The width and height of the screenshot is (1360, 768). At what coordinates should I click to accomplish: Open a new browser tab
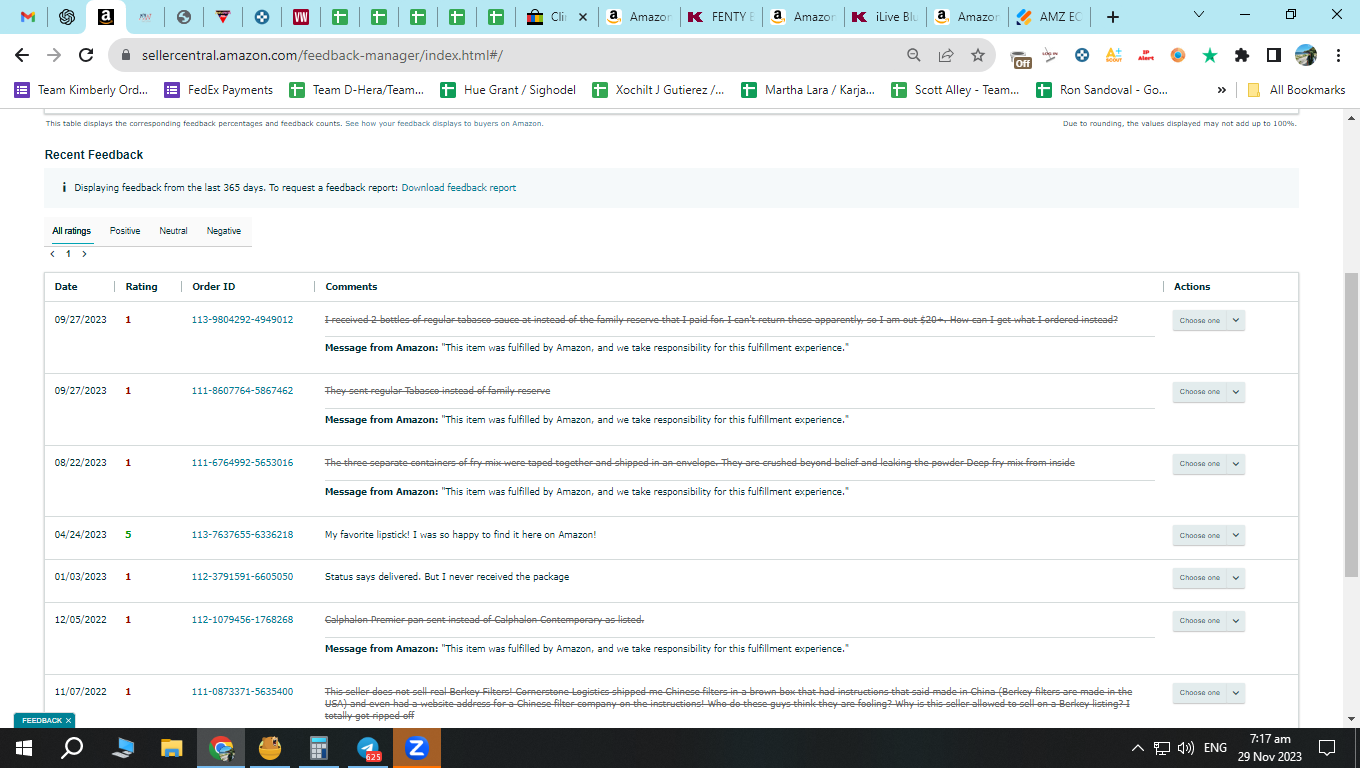pyautogui.click(x=1113, y=17)
